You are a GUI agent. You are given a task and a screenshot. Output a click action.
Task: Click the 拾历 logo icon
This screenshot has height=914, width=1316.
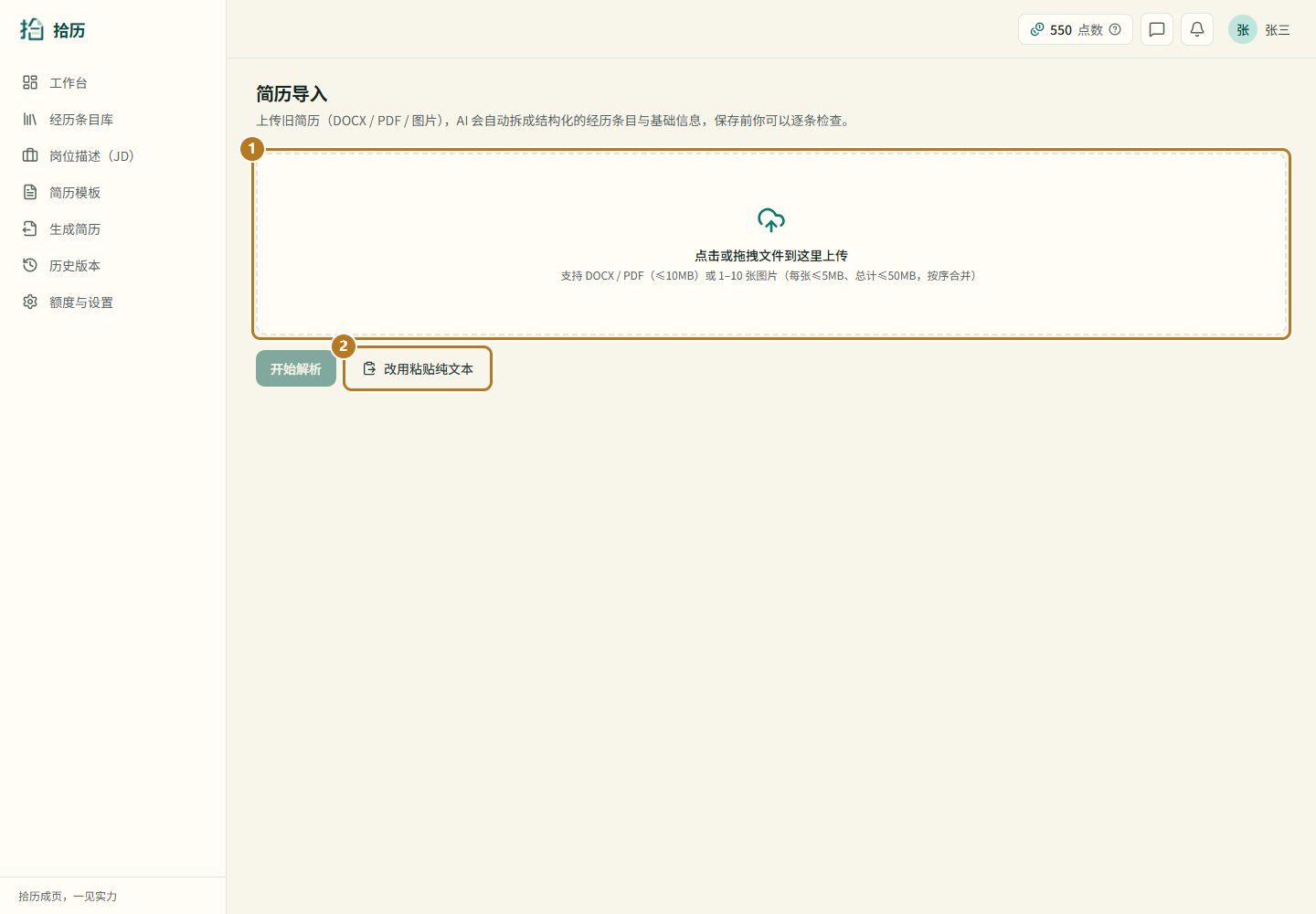[32, 29]
